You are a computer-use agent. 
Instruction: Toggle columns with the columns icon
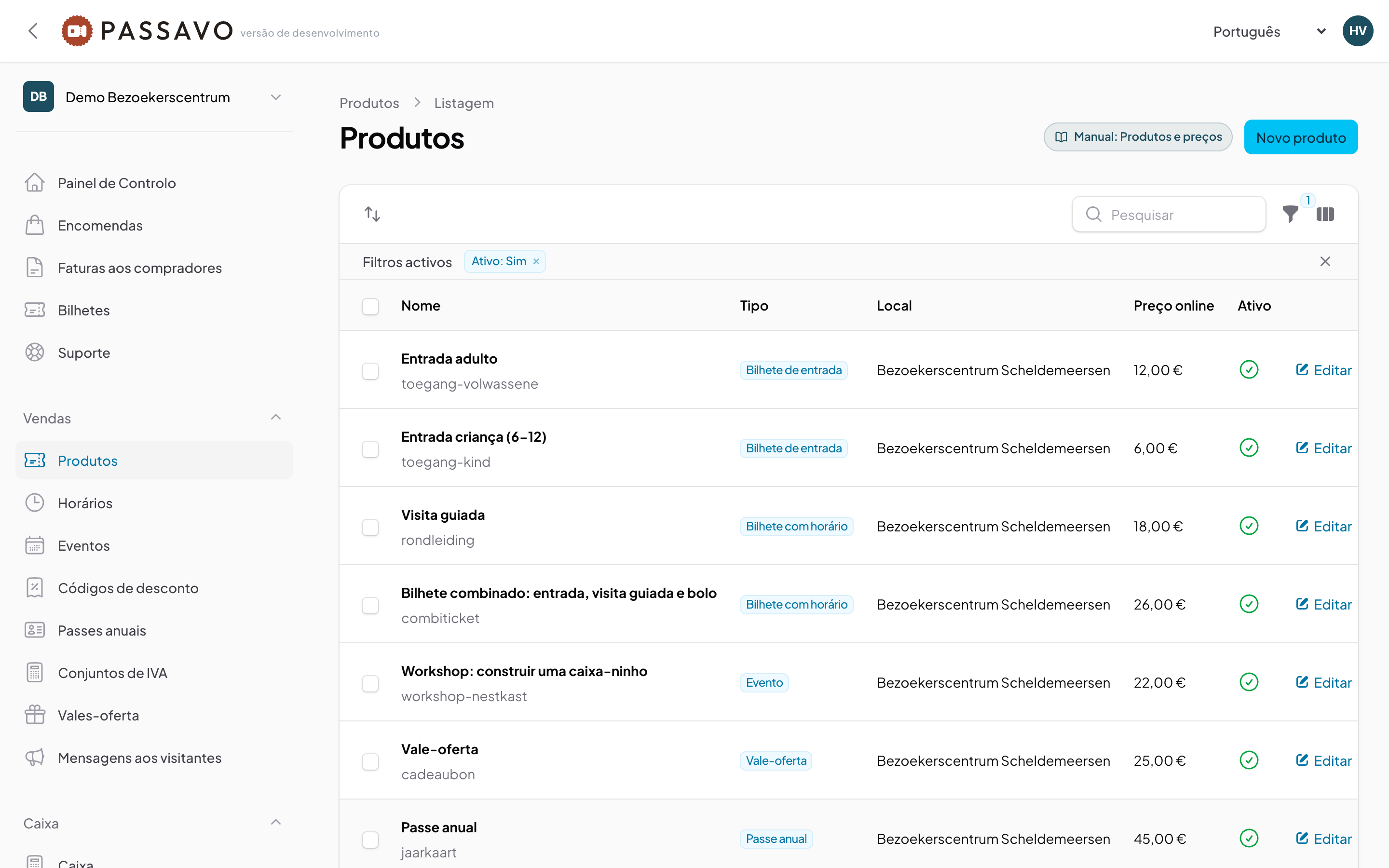click(x=1325, y=214)
